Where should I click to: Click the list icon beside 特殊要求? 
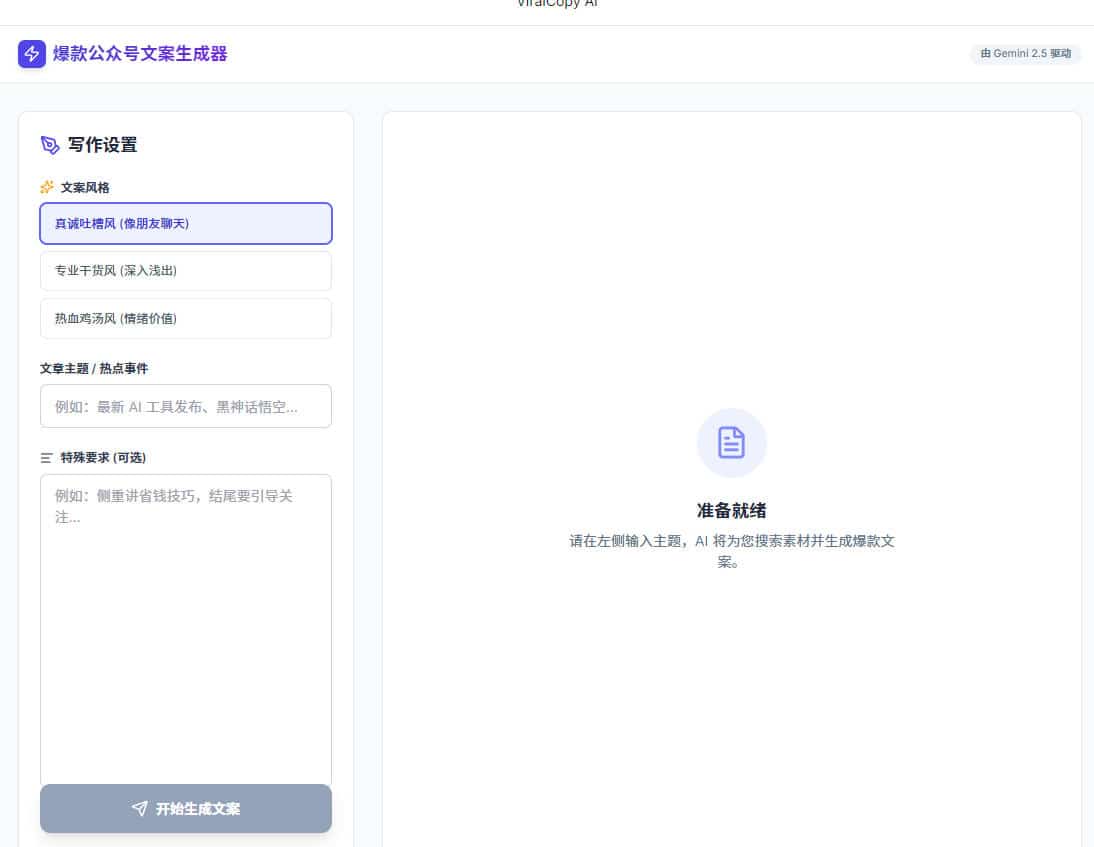(x=46, y=457)
